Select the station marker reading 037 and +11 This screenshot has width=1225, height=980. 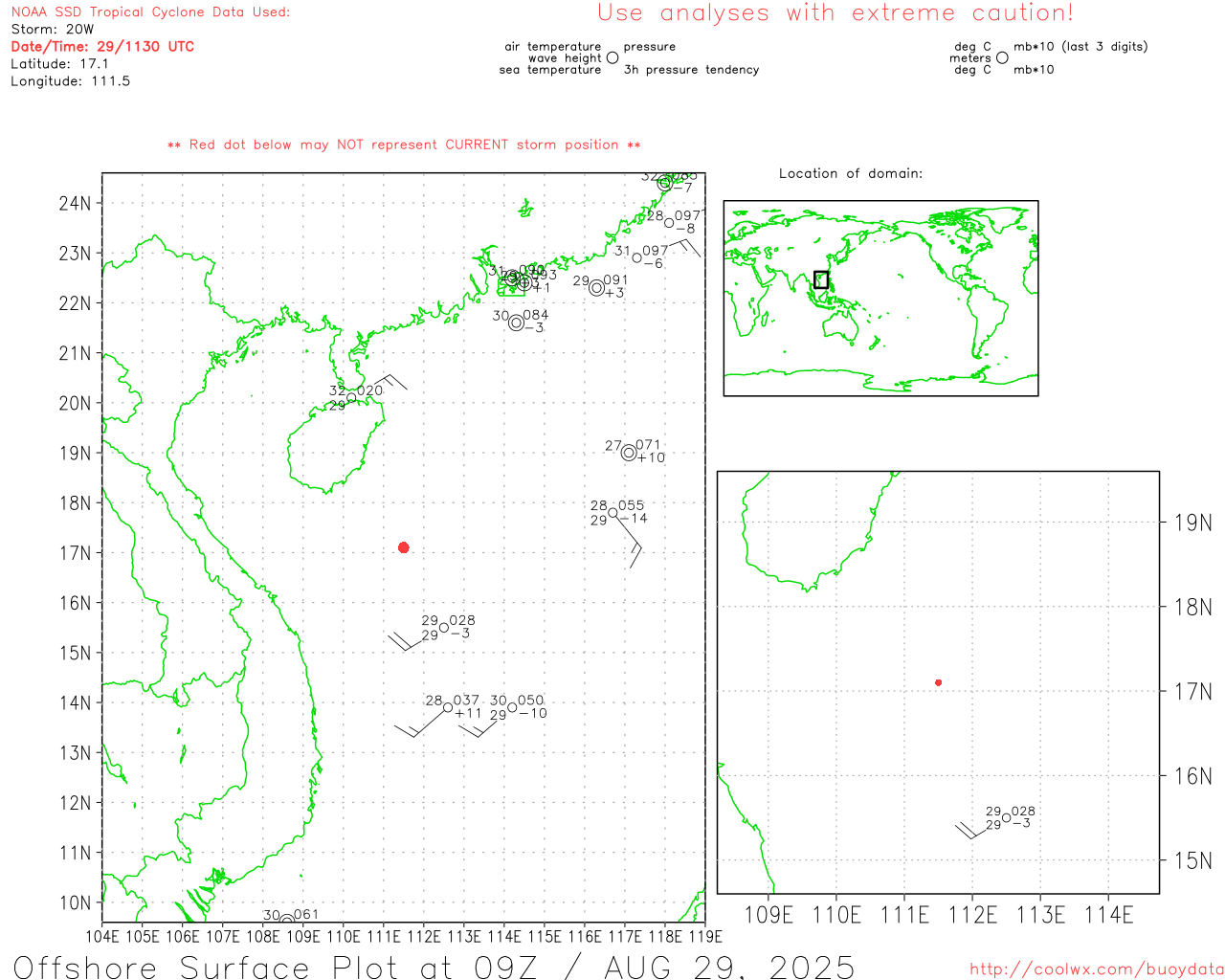(448, 707)
